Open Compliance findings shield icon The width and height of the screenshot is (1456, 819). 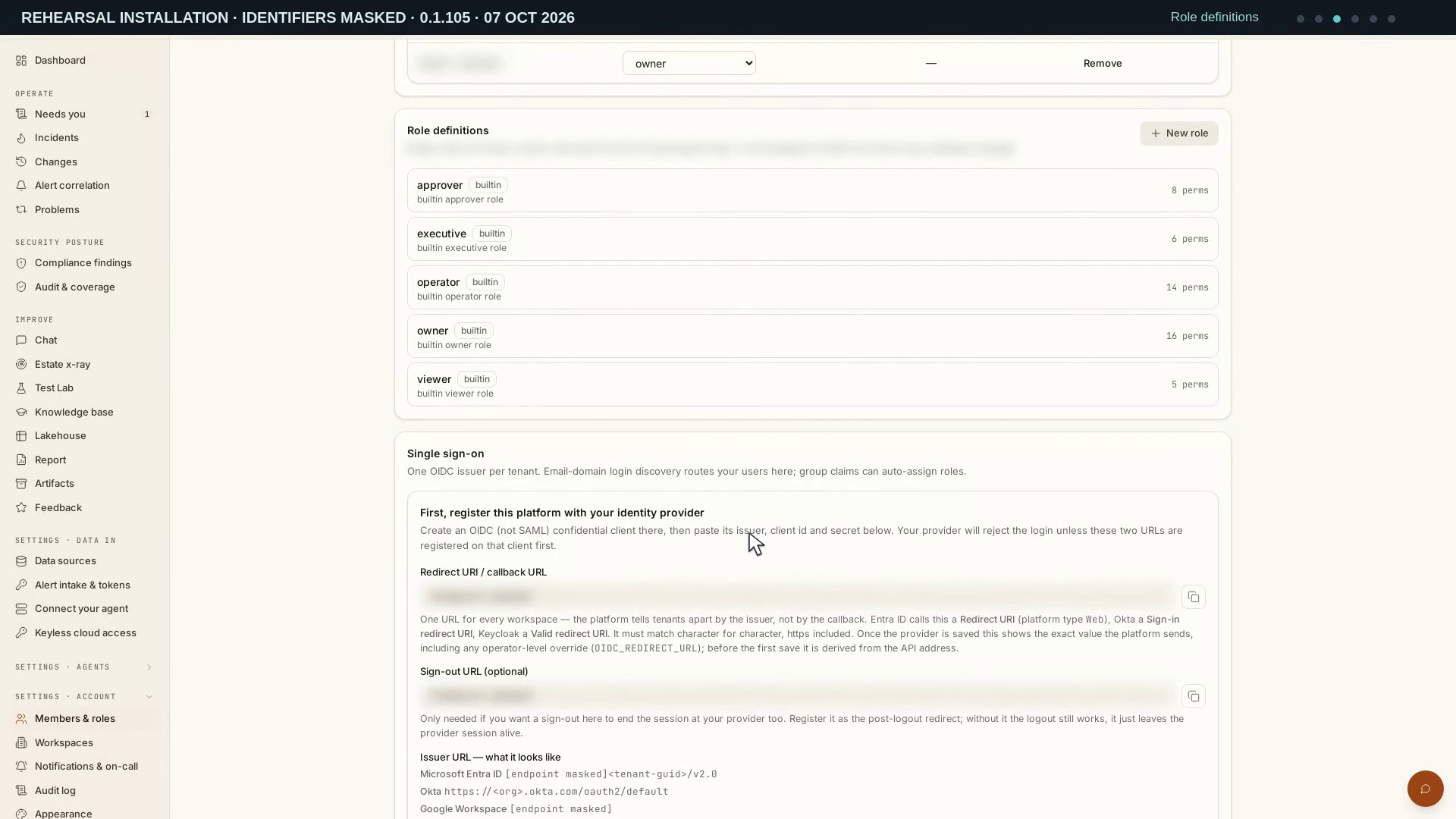pos(21,263)
